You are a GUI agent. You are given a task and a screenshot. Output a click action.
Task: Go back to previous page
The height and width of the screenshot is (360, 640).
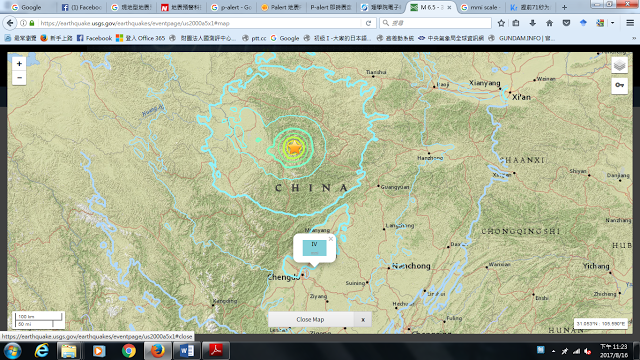pos(10,23)
